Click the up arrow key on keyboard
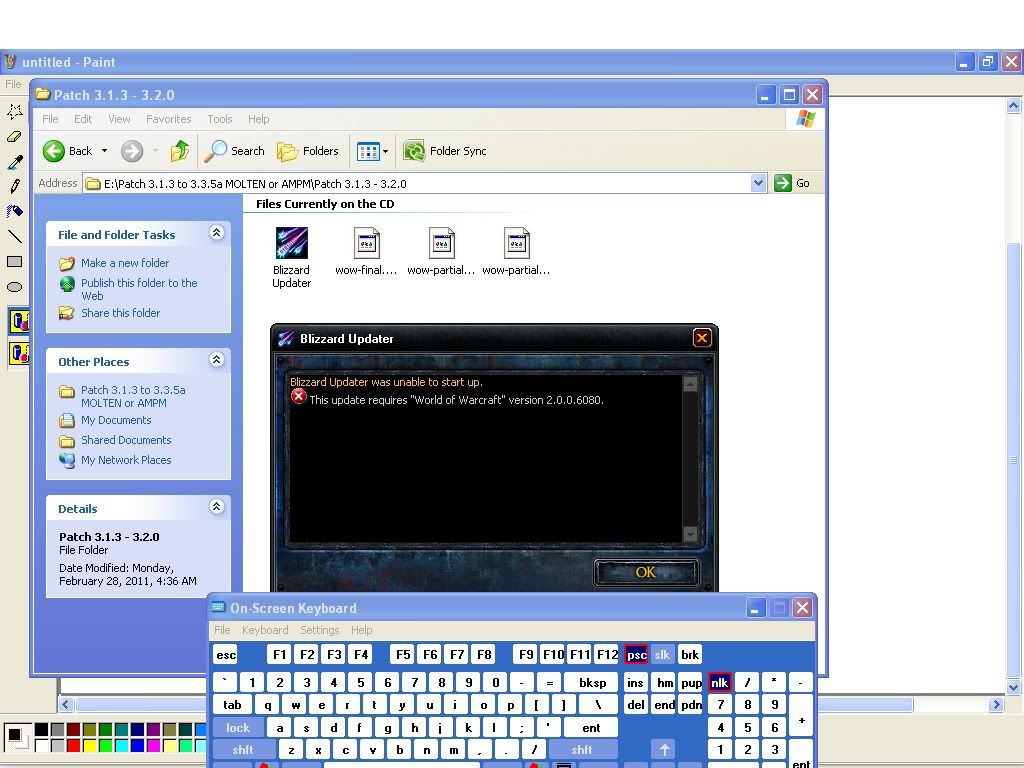 click(x=664, y=750)
